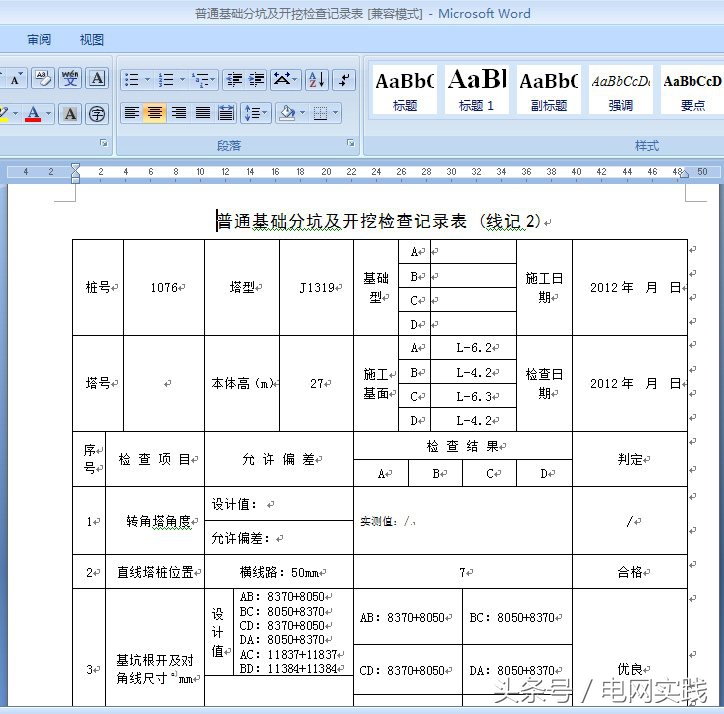Click the 设计值： entry line
The image size is (724, 714).
click(x=279, y=504)
